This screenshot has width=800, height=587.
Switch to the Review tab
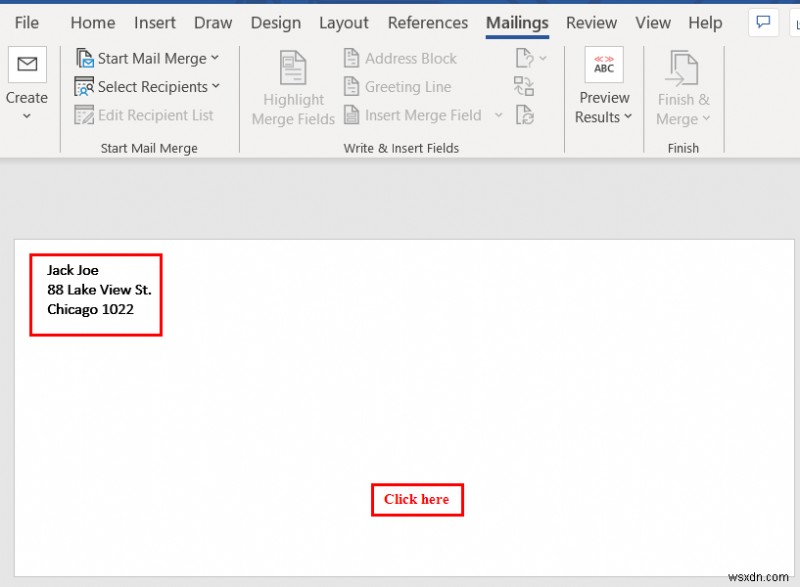(x=591, y=22)
